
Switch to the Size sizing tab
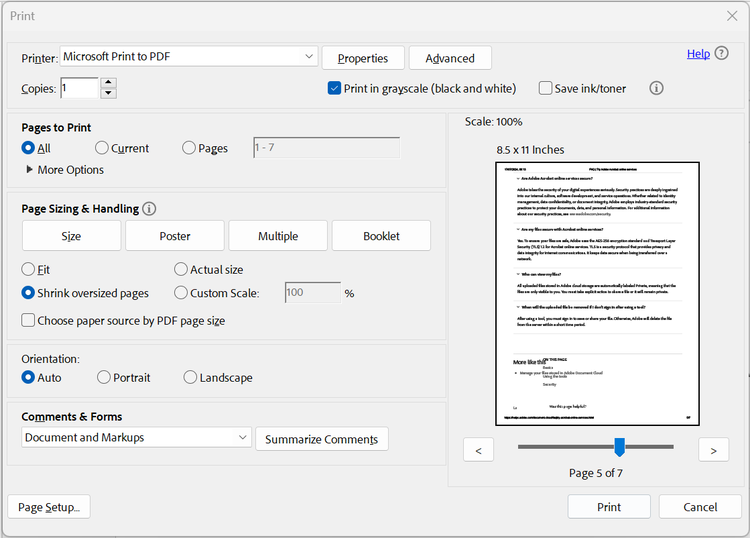pyautogui.click(x=71, y=236)
